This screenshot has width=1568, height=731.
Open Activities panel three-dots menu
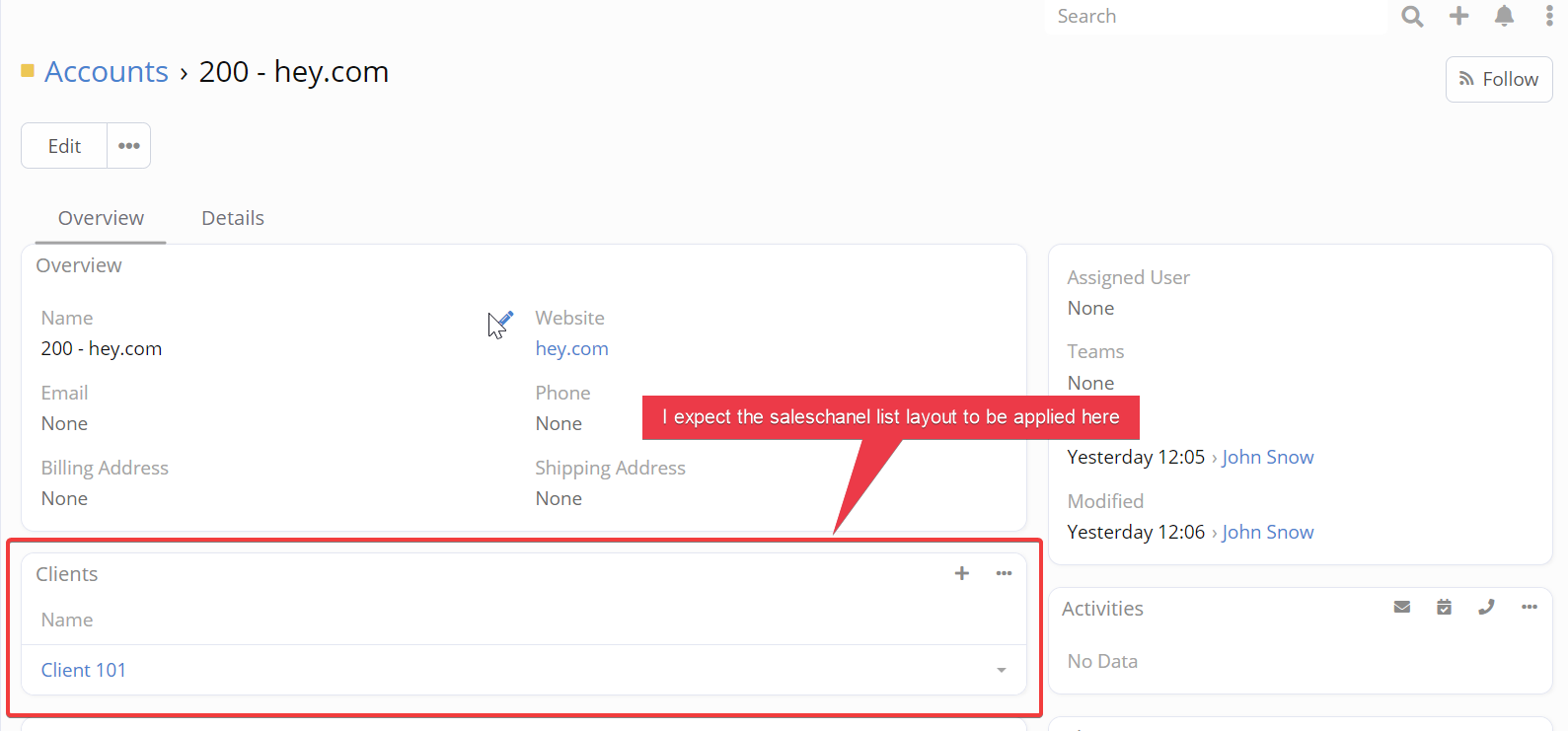[x=1530, y=607]
